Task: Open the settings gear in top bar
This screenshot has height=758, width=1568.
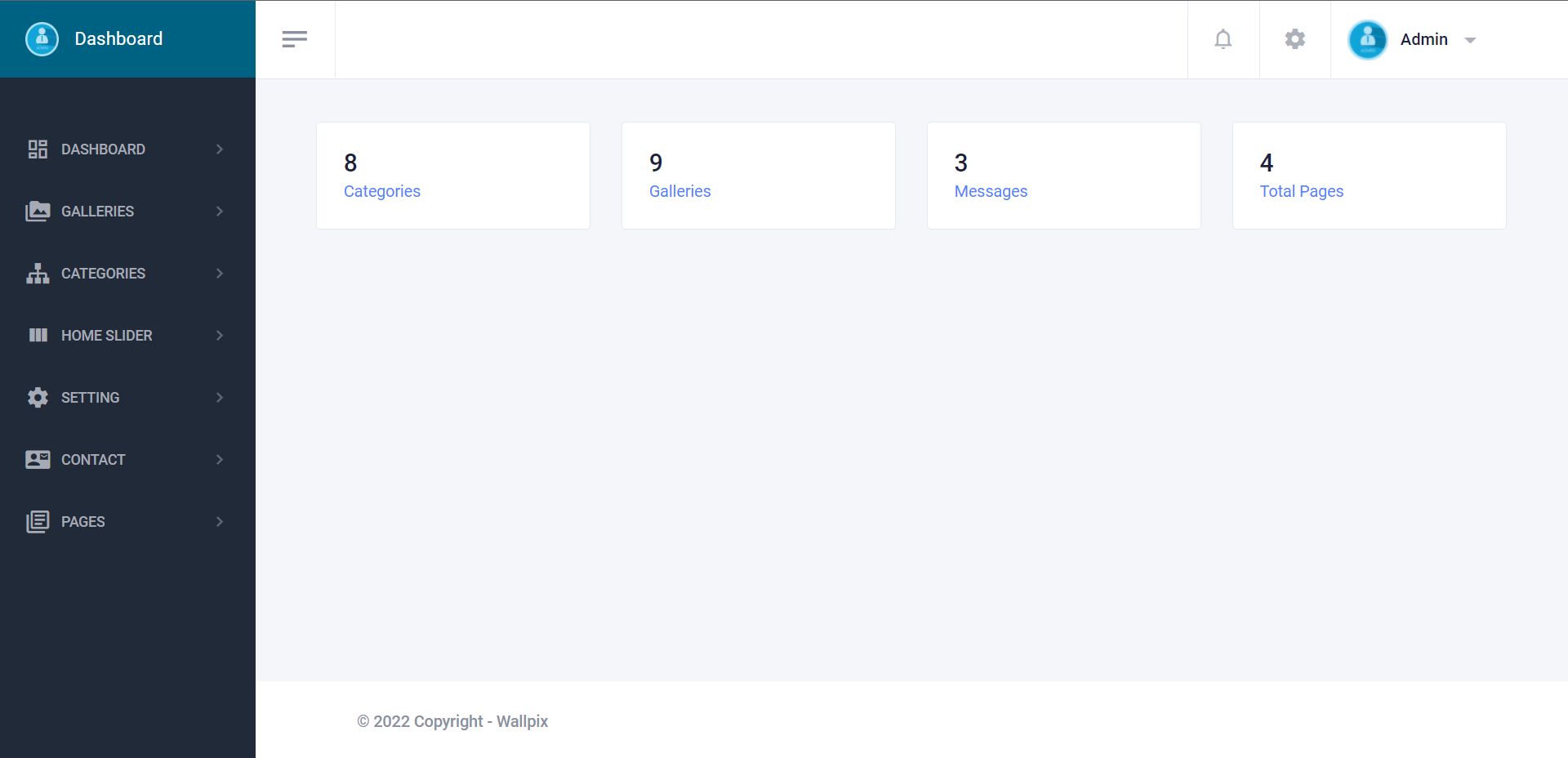Action: pyautogui.click(x=1294, y=39)
